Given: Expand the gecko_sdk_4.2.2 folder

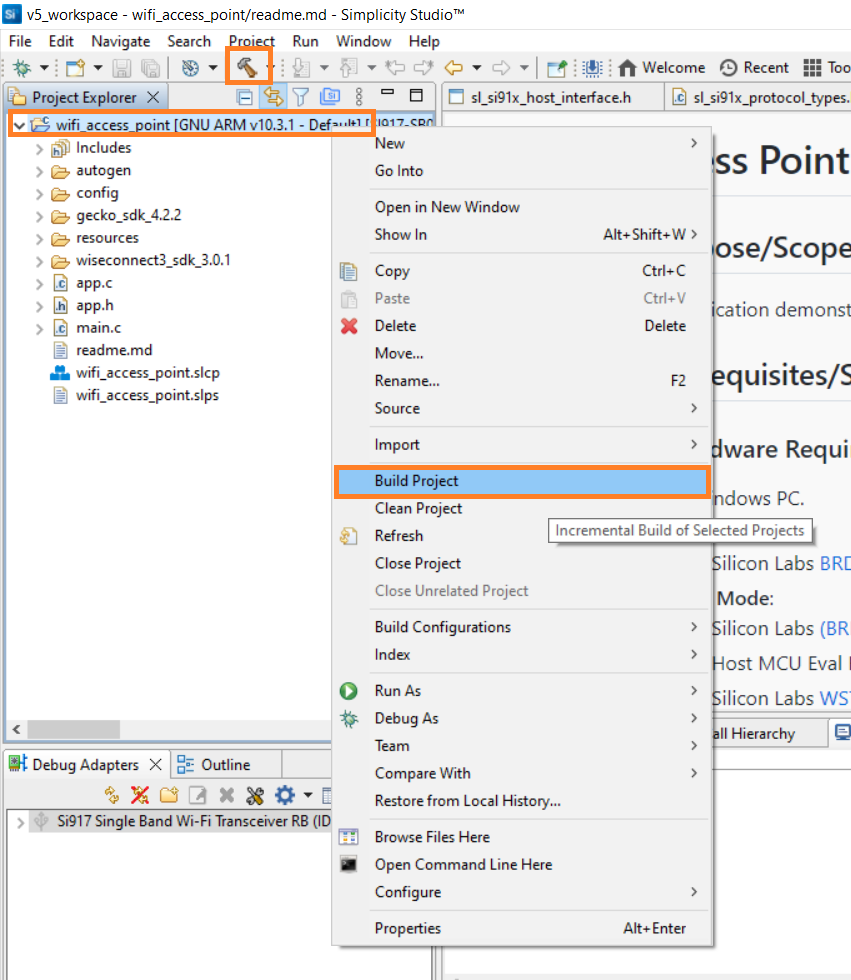Looking at the screenshot, I should coord(39,215).
